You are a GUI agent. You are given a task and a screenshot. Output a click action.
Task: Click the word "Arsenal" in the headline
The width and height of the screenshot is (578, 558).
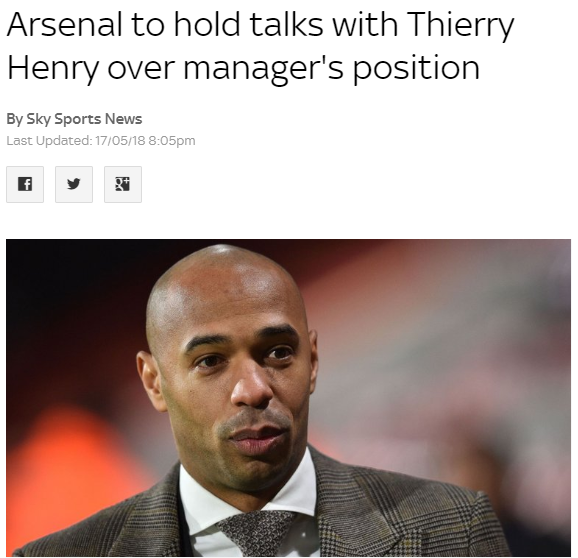65,25
